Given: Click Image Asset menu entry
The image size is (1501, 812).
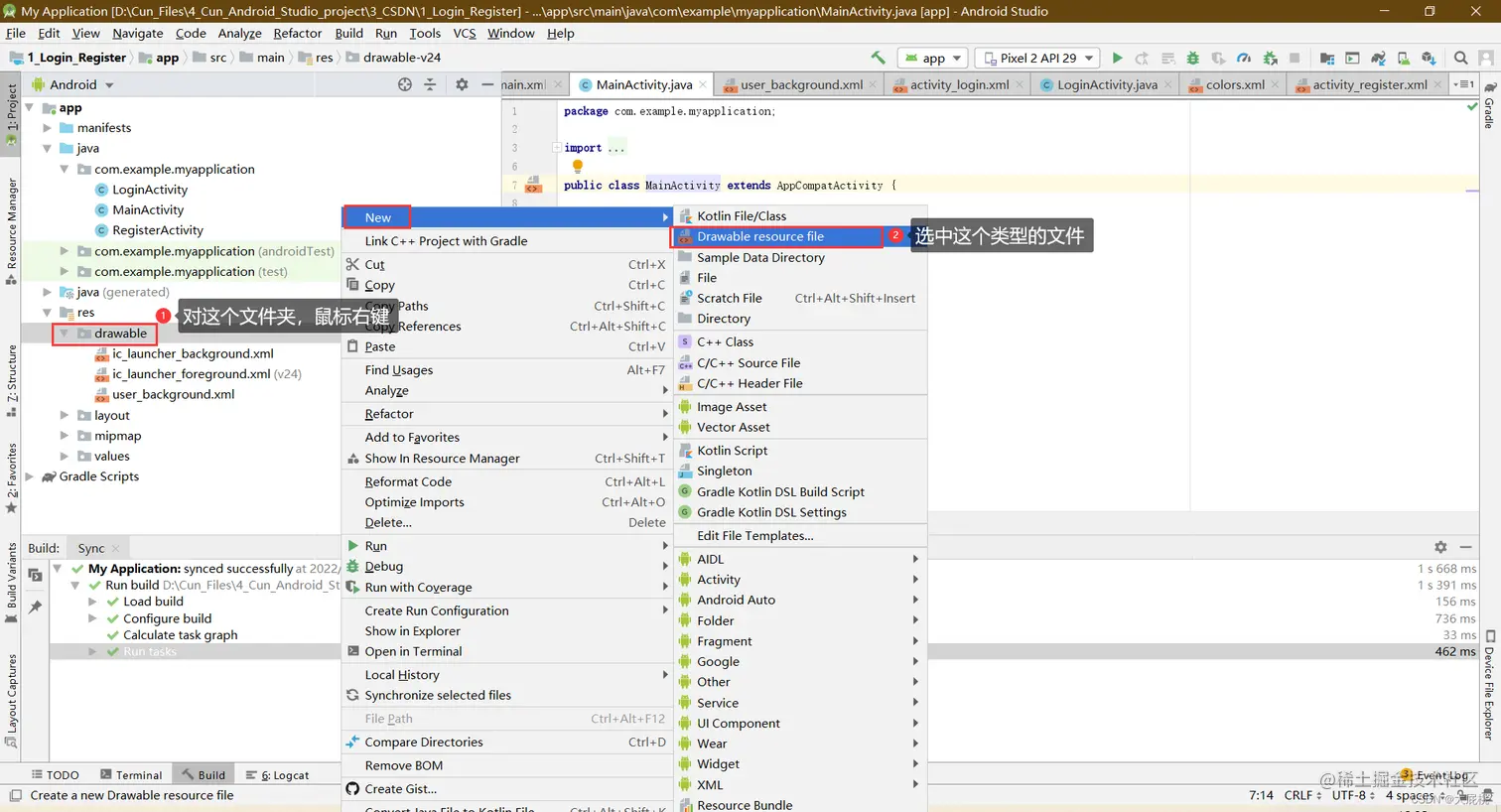Looking at the screenshot, I should 800,407.
